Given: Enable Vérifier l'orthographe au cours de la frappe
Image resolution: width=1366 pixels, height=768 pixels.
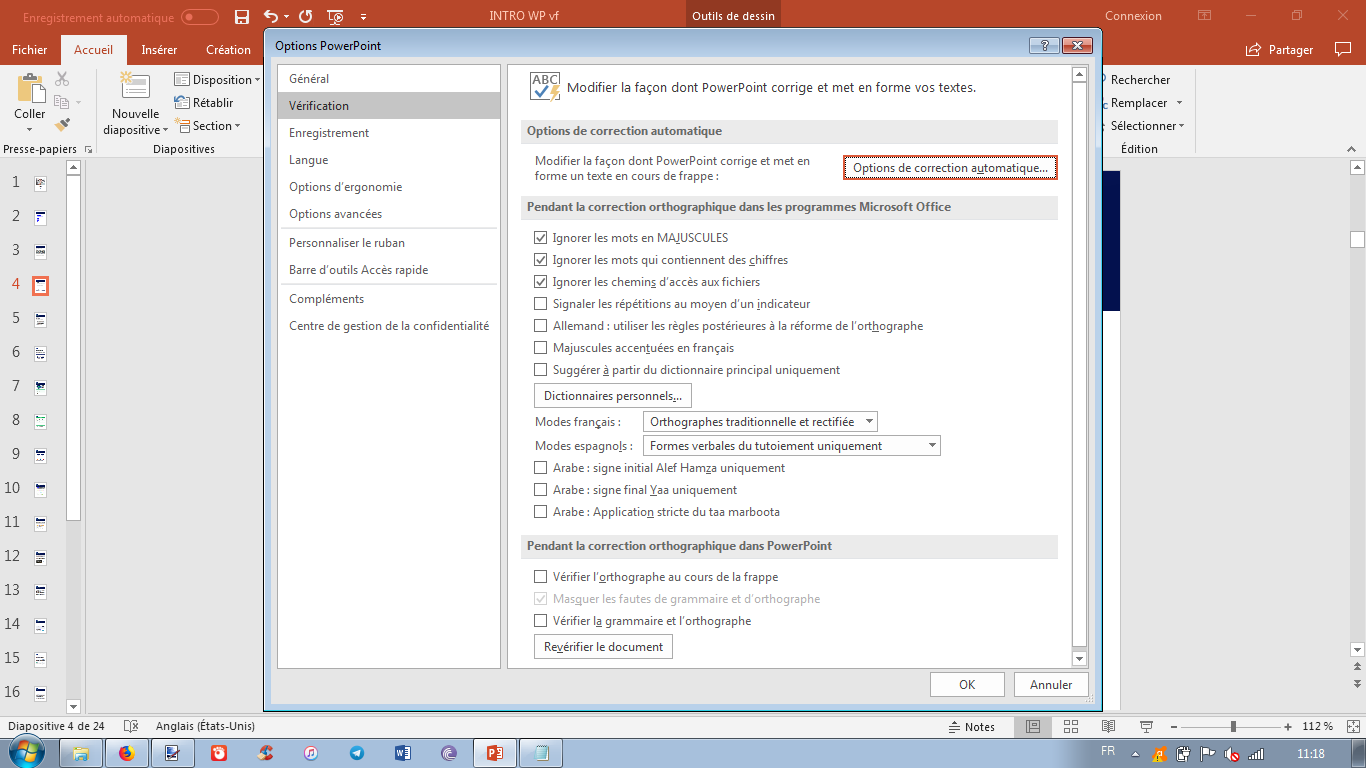Looking at the screenshot, I should click(x=541, y=577).
